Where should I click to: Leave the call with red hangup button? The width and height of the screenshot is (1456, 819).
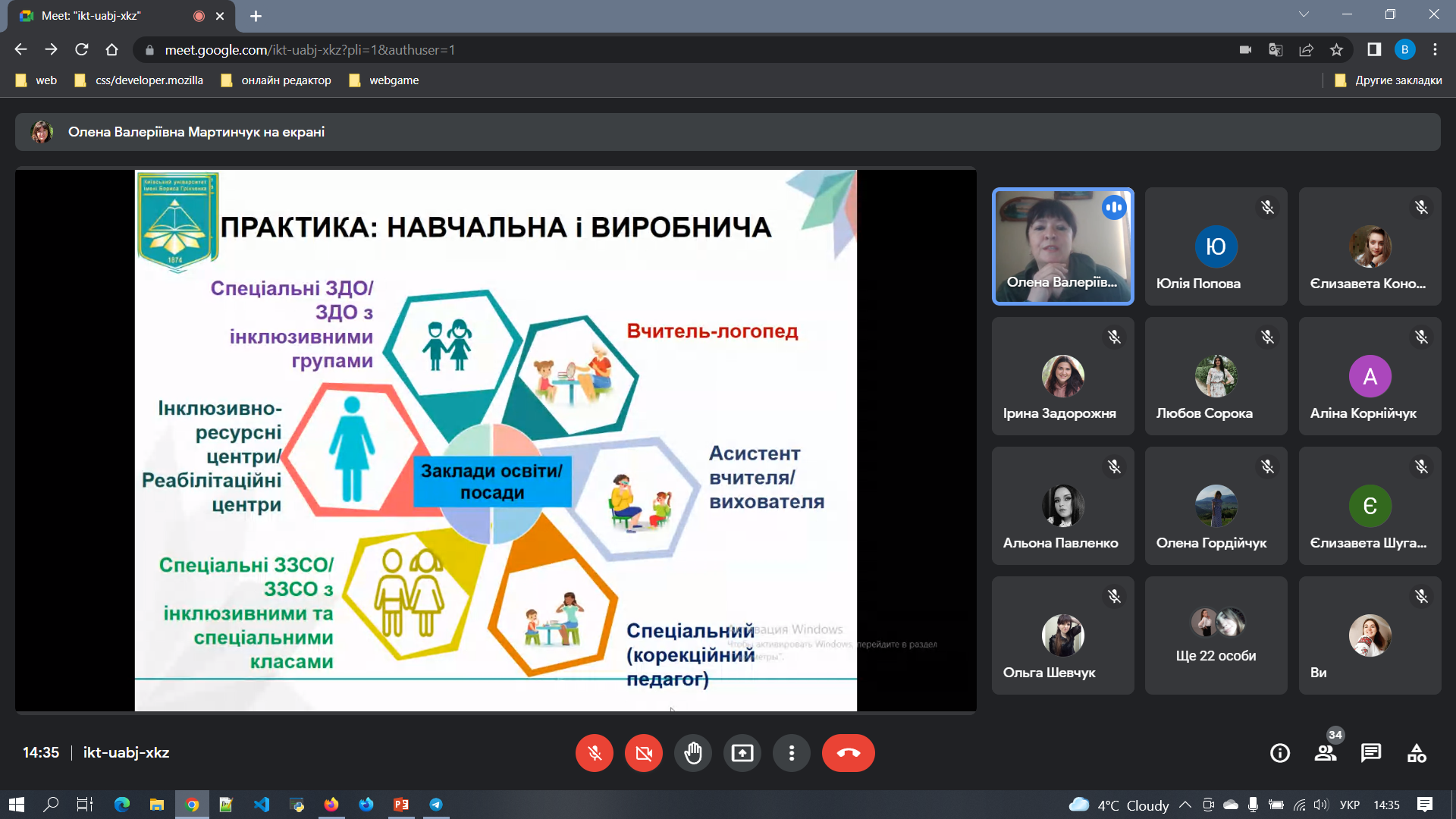coord(848,753)
